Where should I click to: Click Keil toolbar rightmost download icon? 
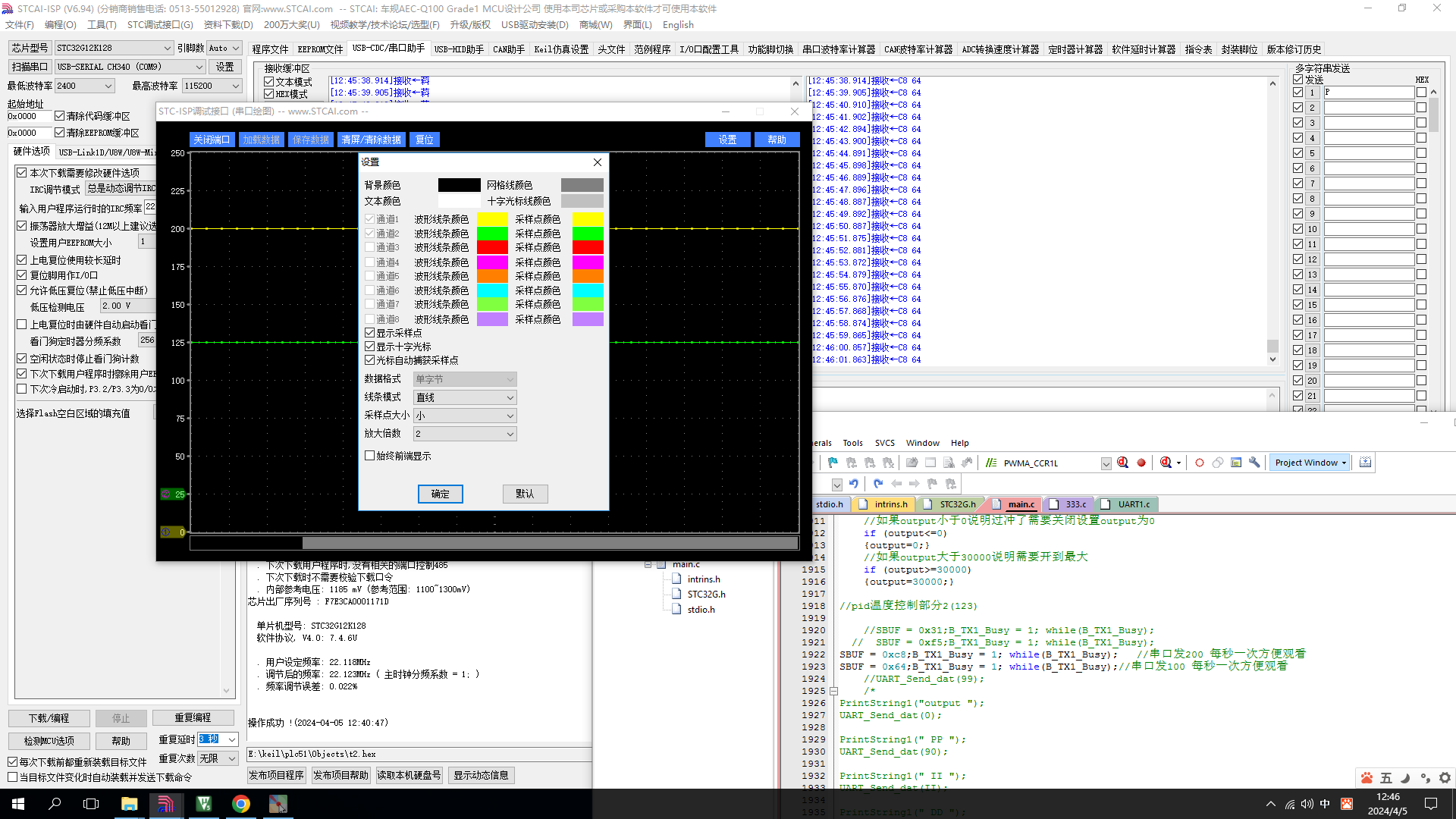coord(1366,463)
